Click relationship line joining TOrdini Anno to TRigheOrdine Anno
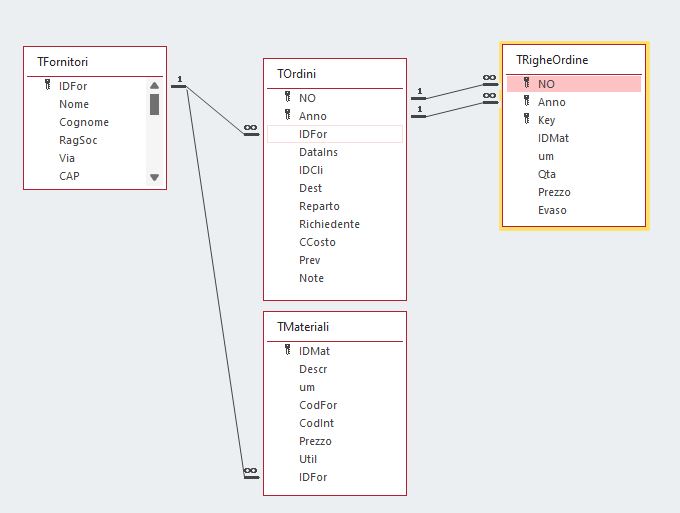Image resolution: width=680 pixels, height=513 pixels. click(x=454, y=109)
